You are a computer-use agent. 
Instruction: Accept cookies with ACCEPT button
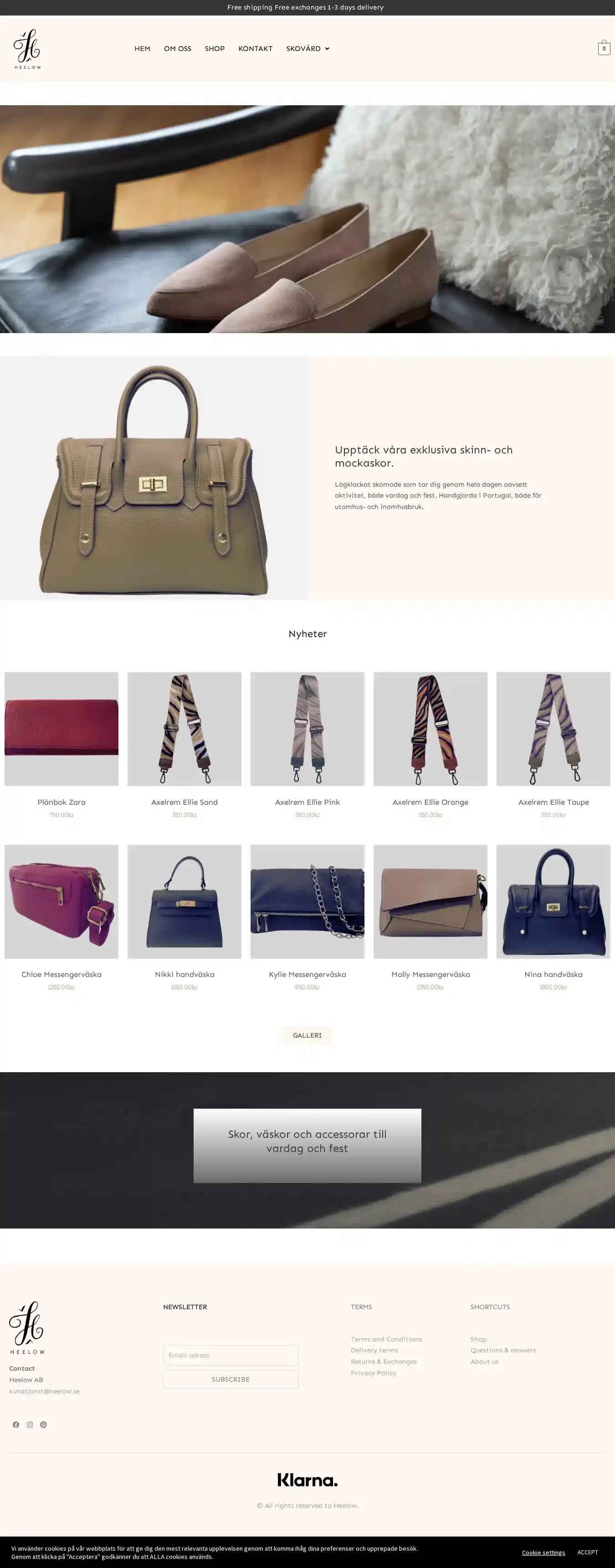[588, 1552]
